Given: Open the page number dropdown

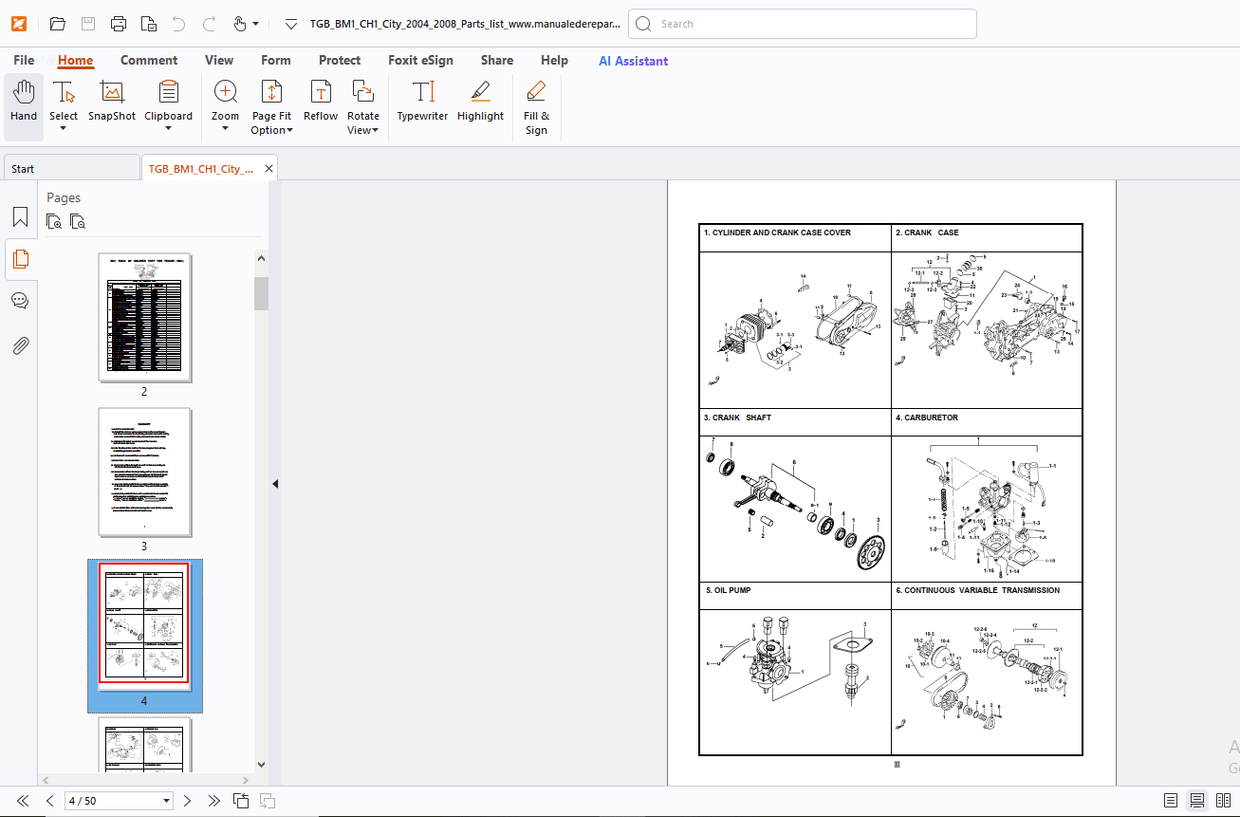Looking at the screenshot, I should pos(167,801).
